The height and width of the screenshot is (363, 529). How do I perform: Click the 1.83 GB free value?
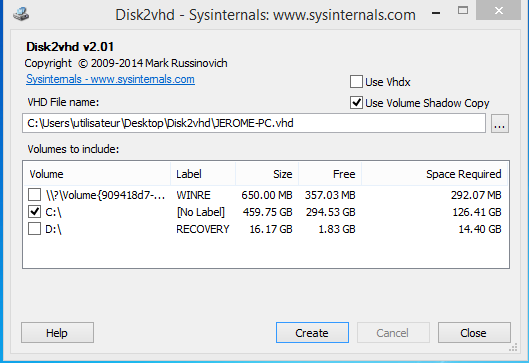pyautogui.click(x=337, y=229)
